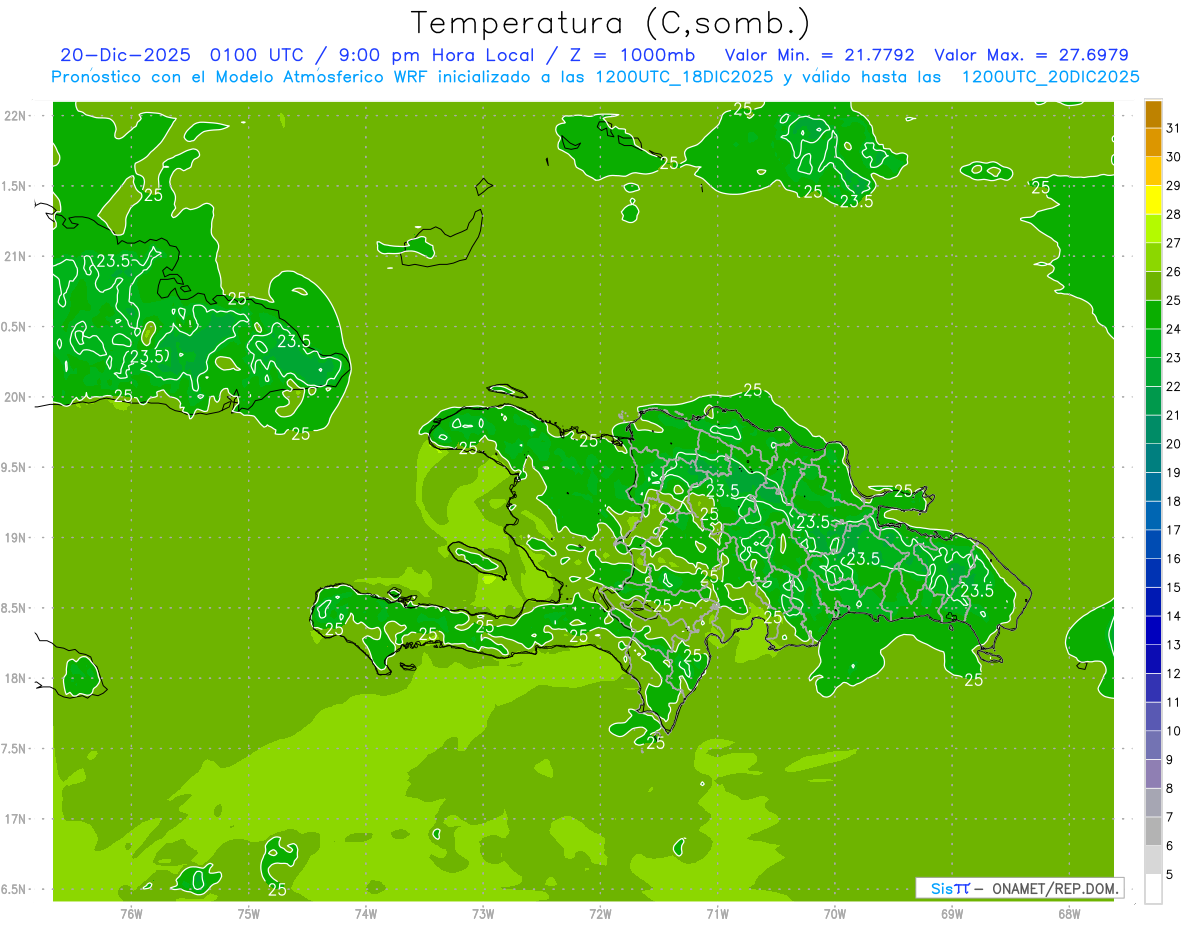Click the 20N latitude axis label
Image resolution: width=1200 pixels, height=927 pixels.
point(16,397)
